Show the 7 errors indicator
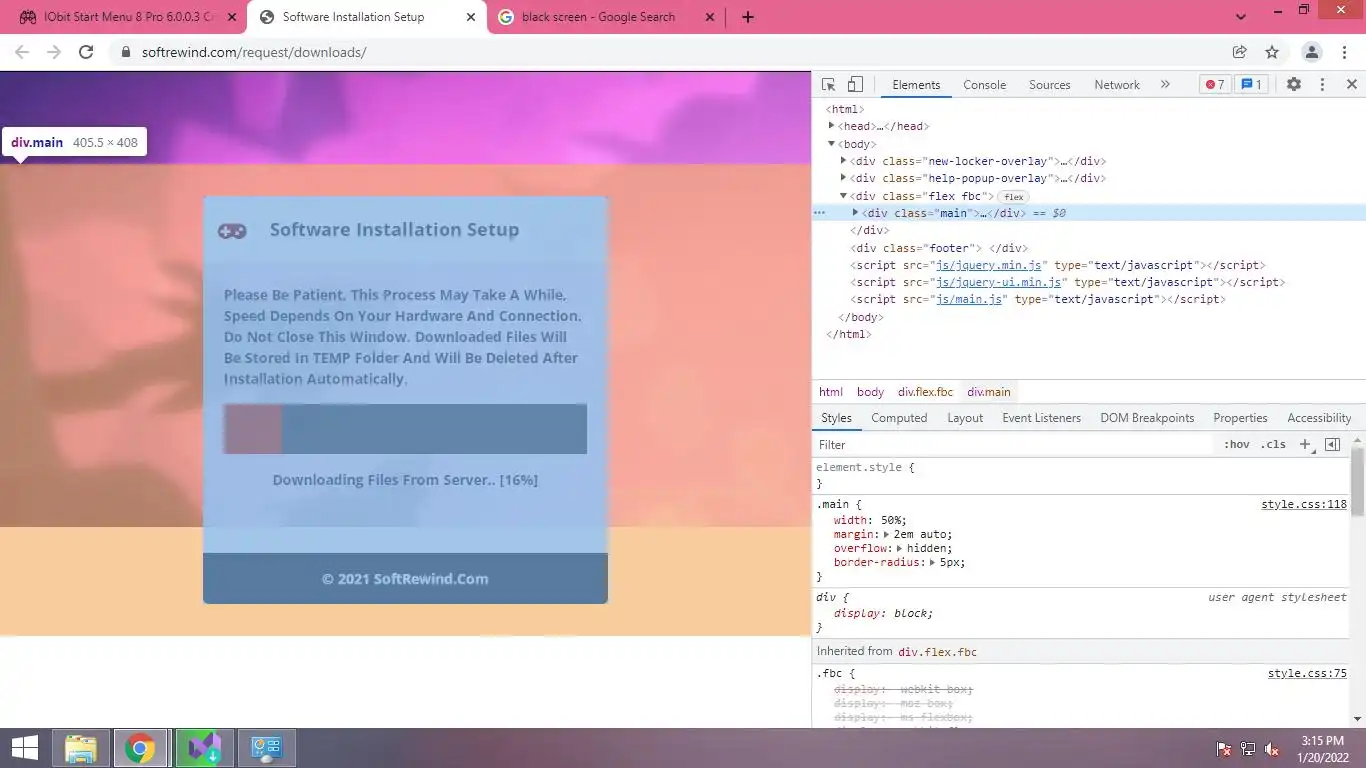This screenshot has width=1366, height=768. coord(1215,85)
